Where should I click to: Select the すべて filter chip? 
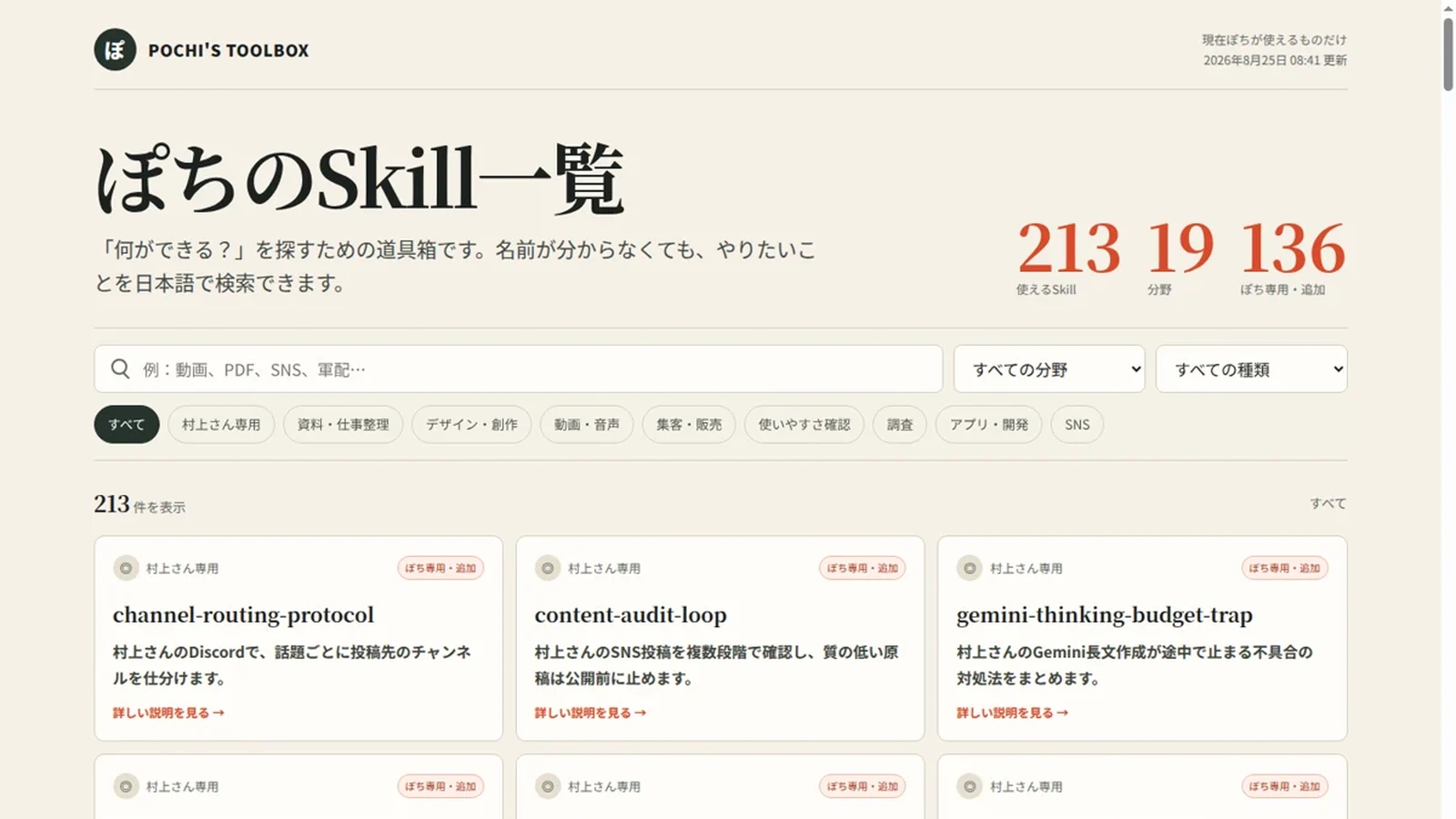126,424
